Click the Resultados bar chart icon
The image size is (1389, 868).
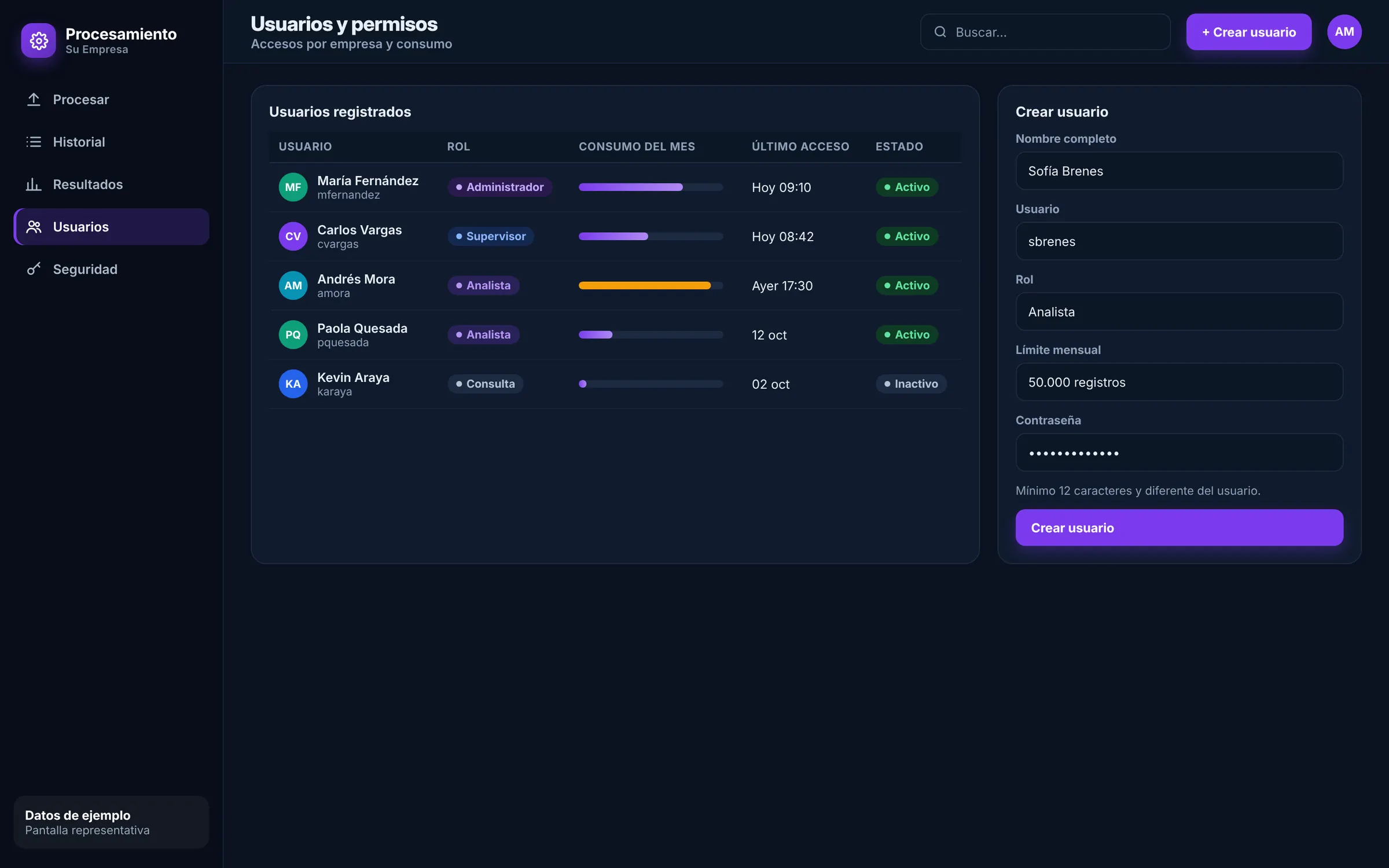(x=34, y=184)
